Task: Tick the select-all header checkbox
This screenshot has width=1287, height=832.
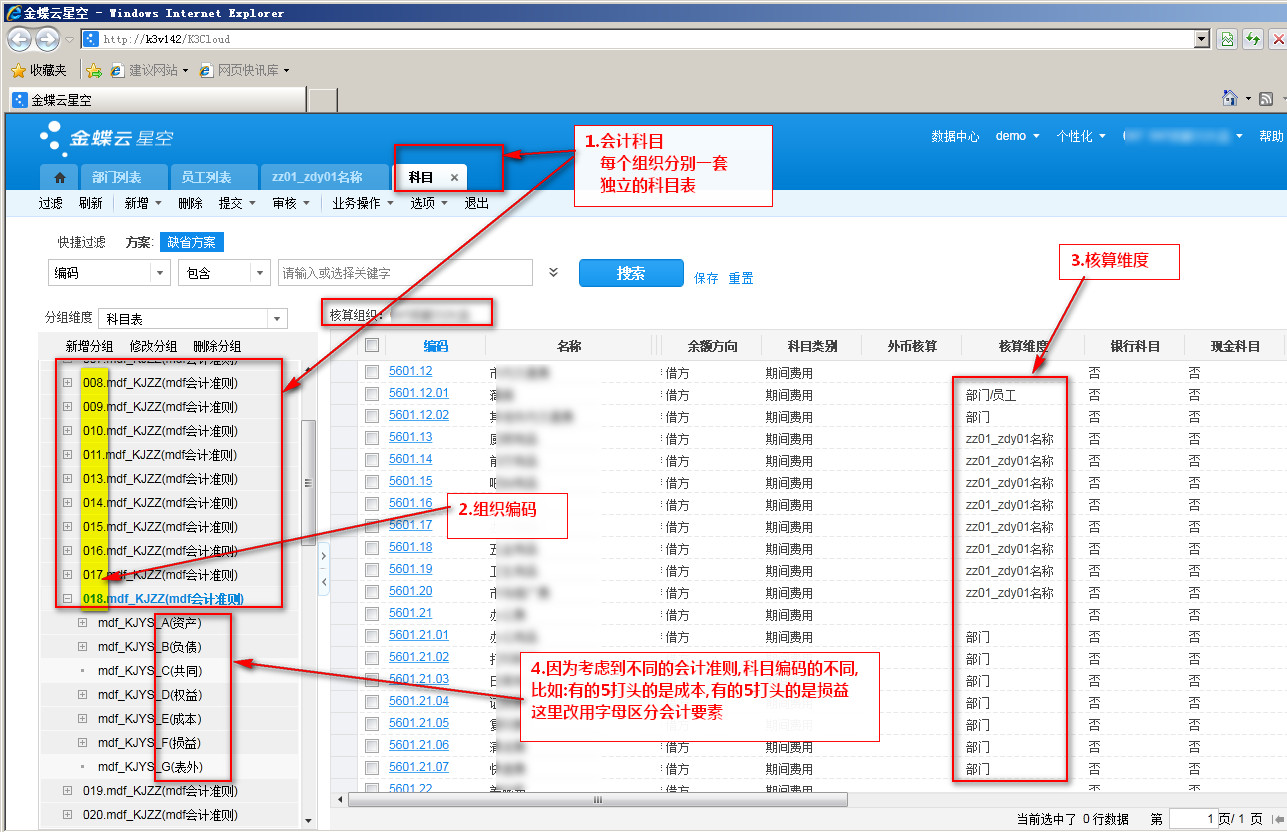Action: pyautogui.click(x=372, y=345)
